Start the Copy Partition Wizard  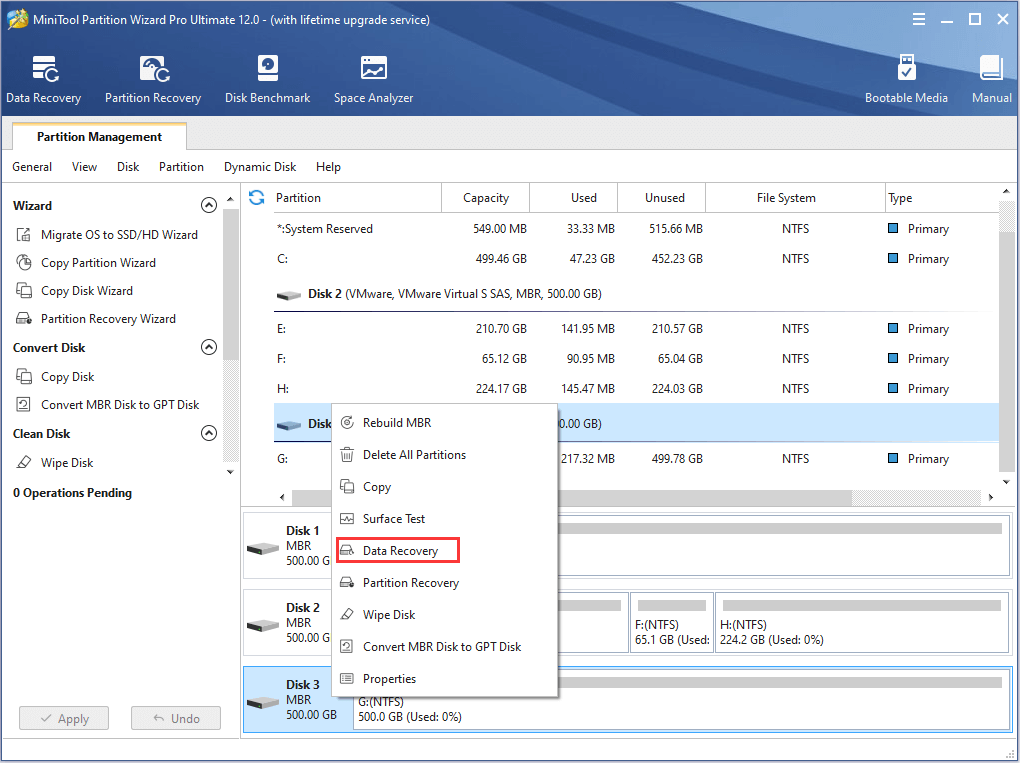pos(86,263)
